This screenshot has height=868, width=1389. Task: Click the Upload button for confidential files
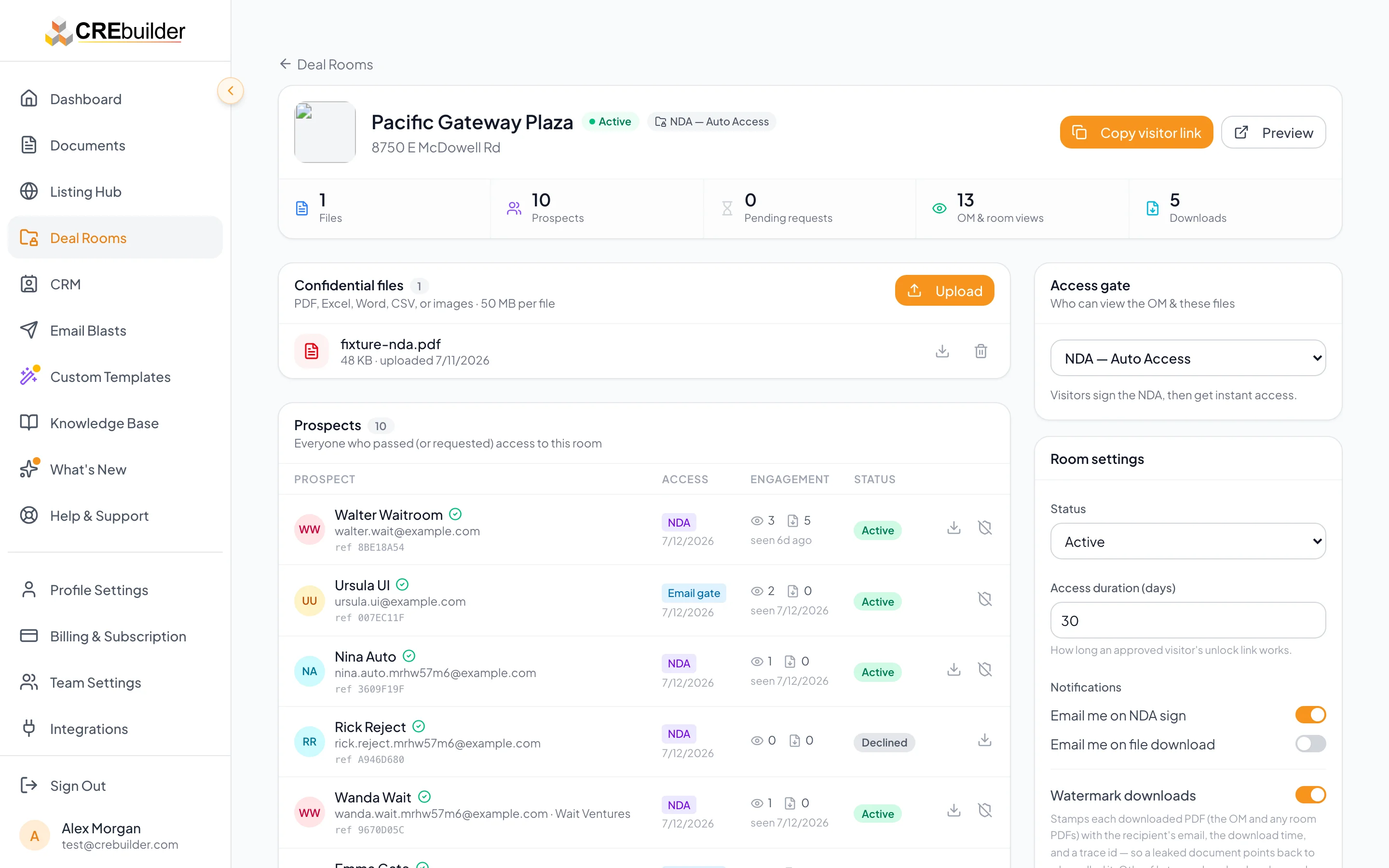pyautogui.click(x=944, y=291)
